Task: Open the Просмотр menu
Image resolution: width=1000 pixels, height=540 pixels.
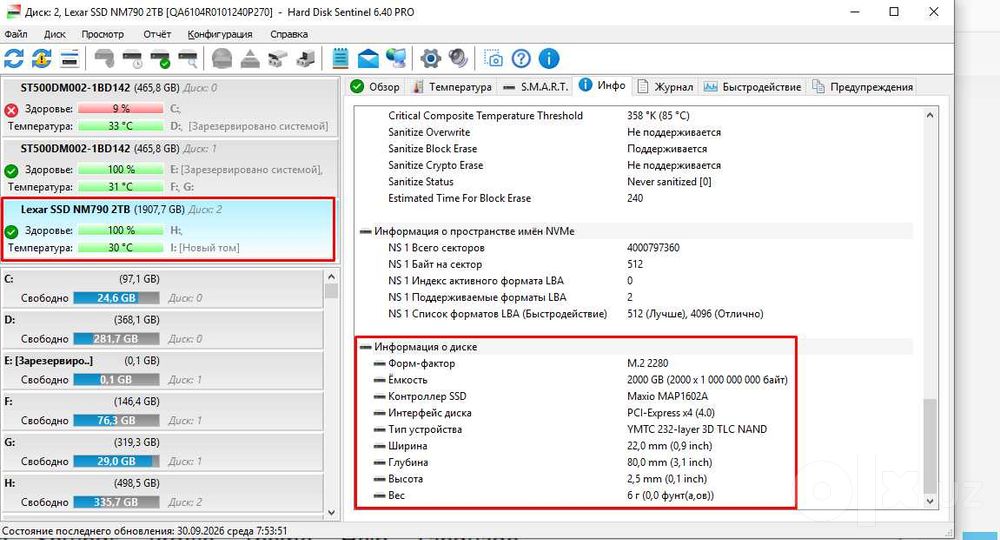Action: 103,34
